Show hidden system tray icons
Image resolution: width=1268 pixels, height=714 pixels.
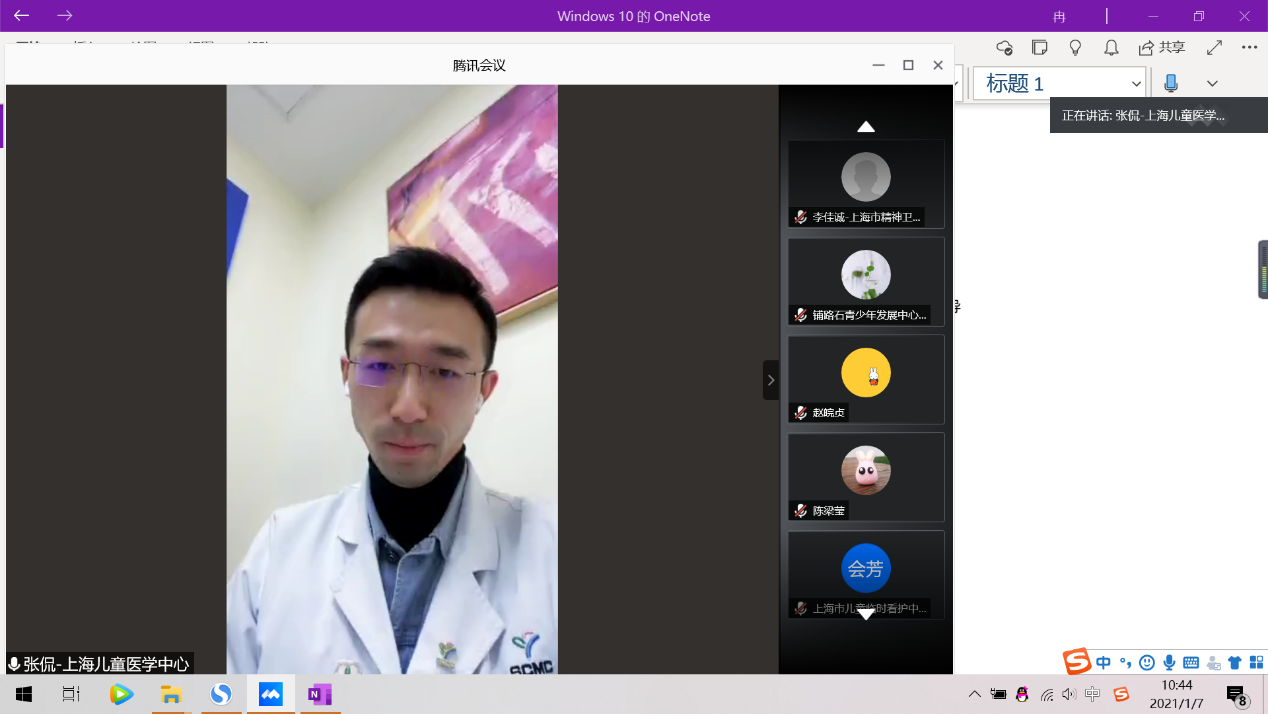975,694
